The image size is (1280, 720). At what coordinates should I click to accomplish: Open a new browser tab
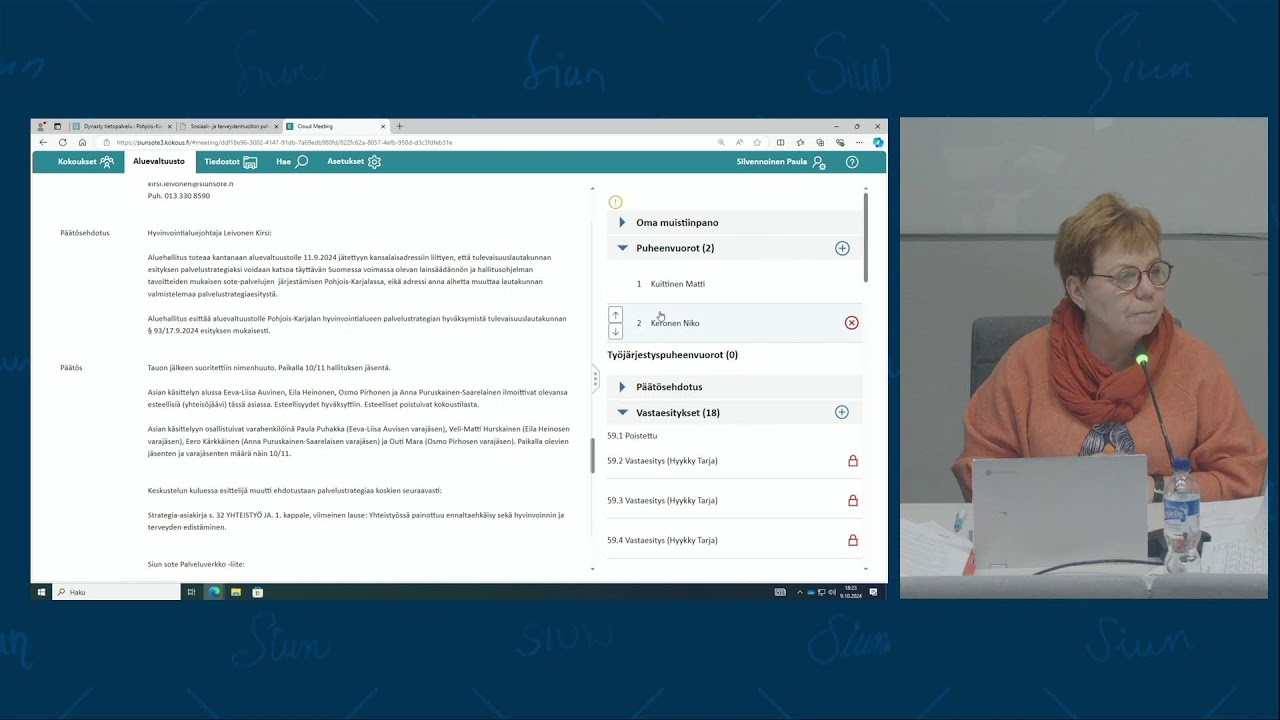point(399,126)
